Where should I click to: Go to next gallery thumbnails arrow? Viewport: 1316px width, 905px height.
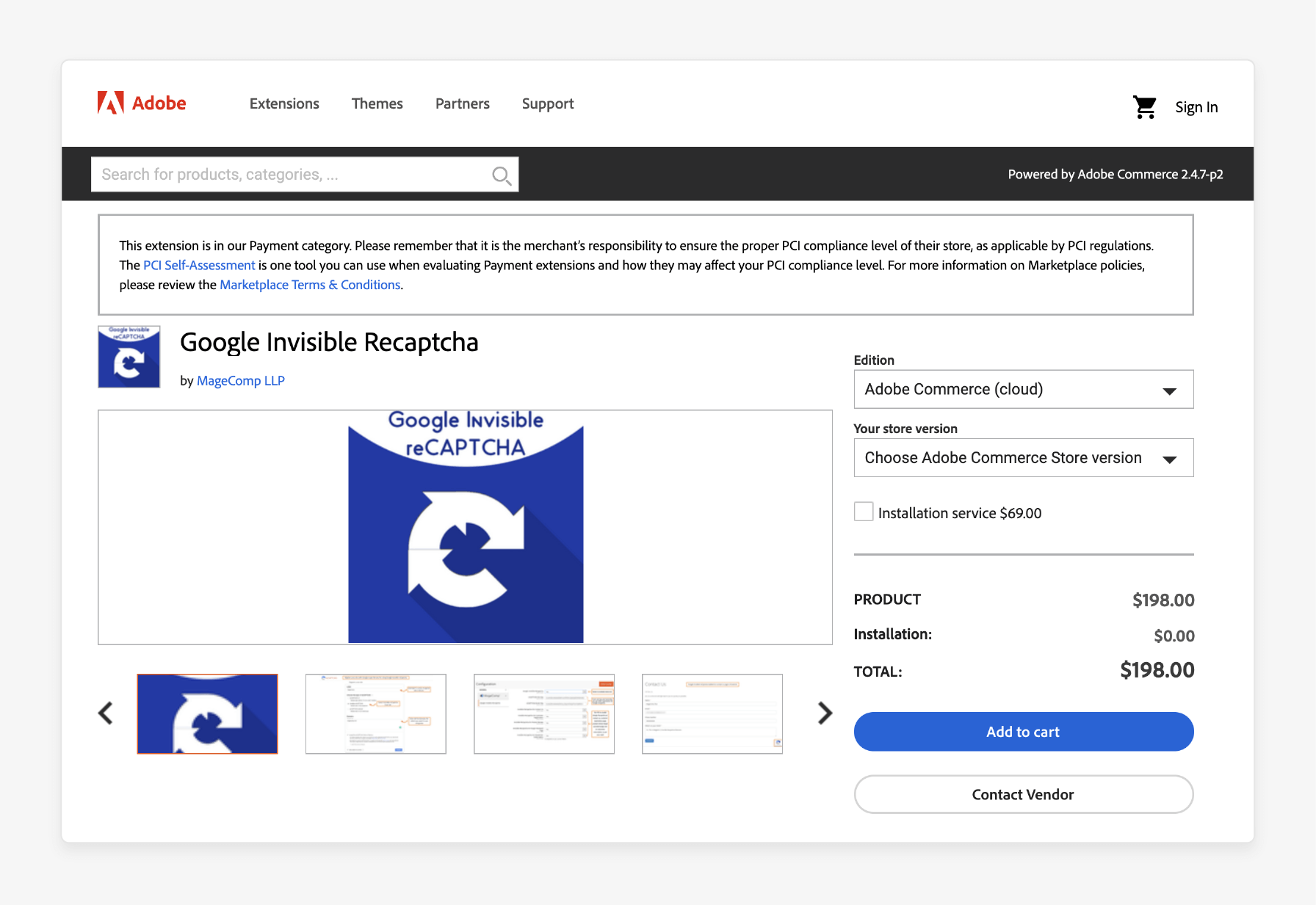coord(825,713)
